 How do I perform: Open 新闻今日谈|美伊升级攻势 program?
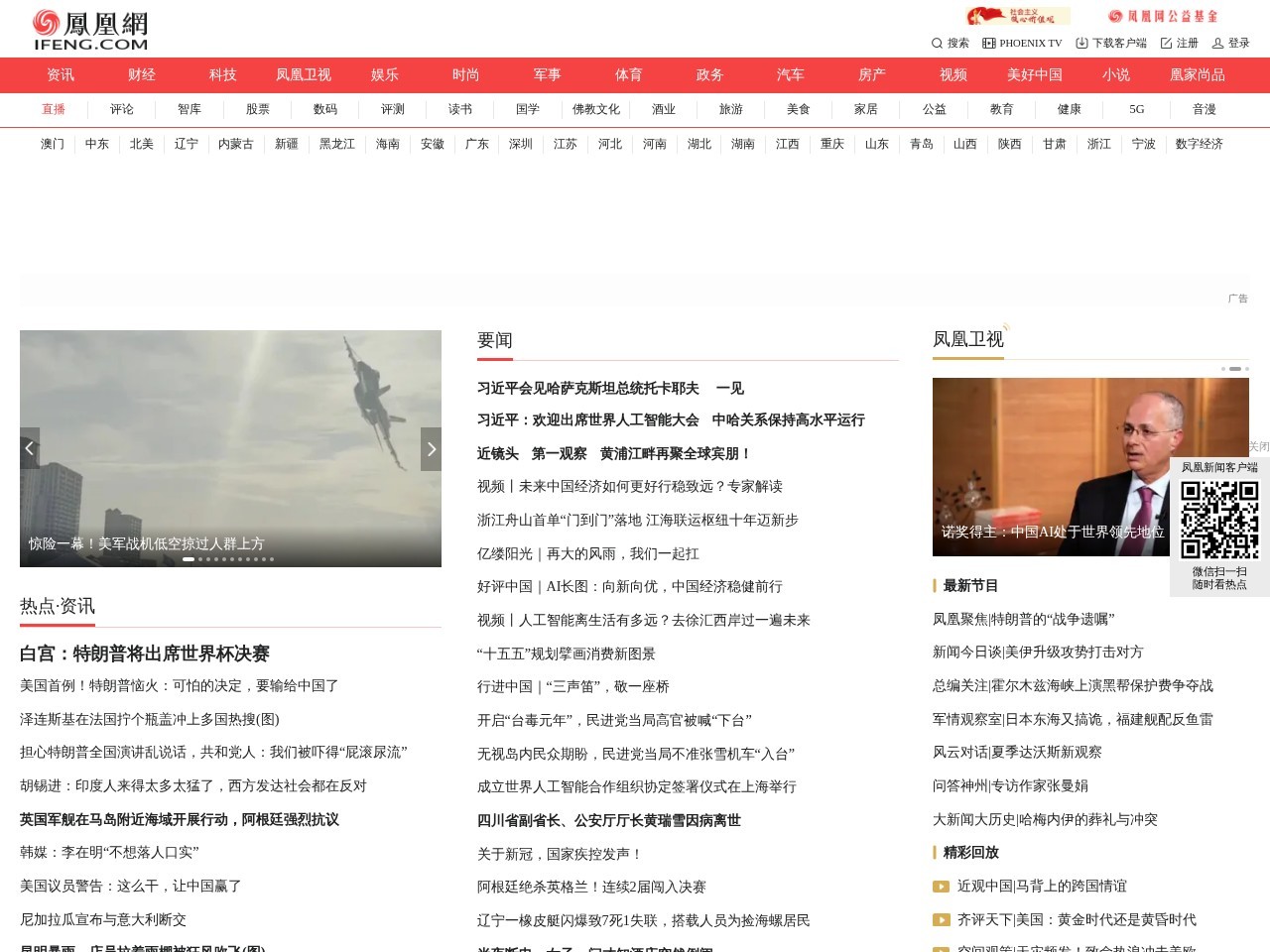1038,652
